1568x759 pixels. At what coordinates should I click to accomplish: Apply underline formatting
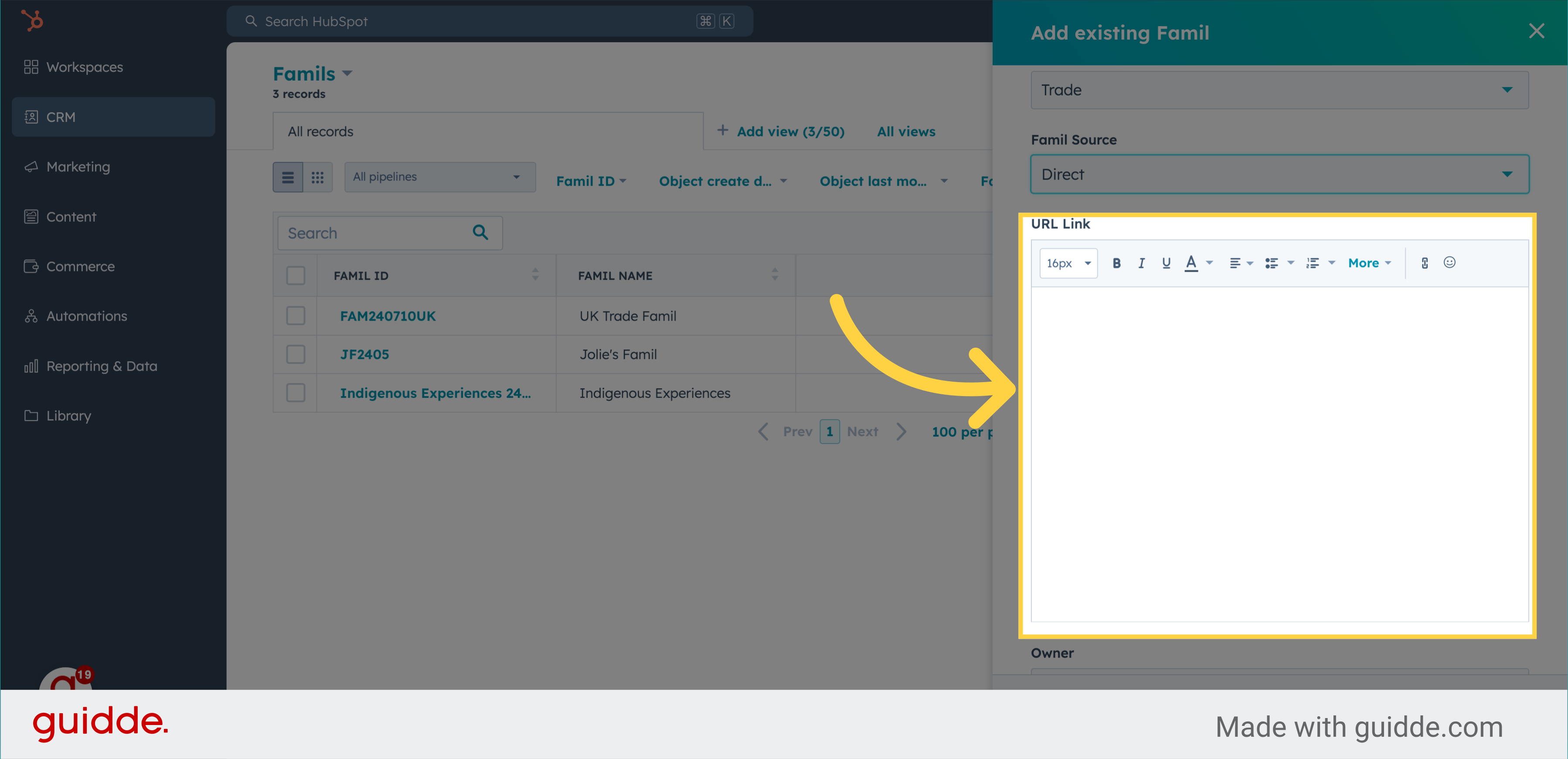(1166, 263)
